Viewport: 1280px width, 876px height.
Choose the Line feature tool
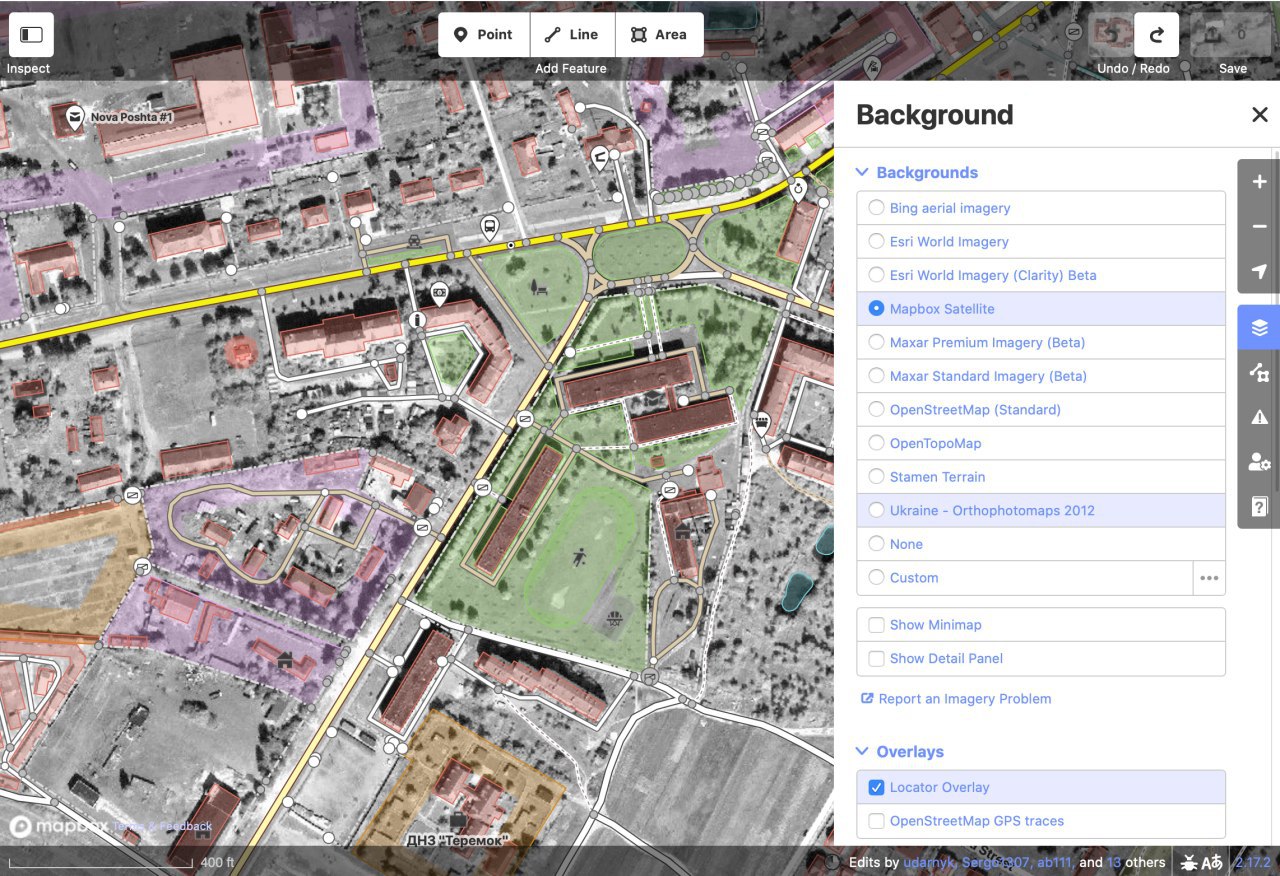572,34
